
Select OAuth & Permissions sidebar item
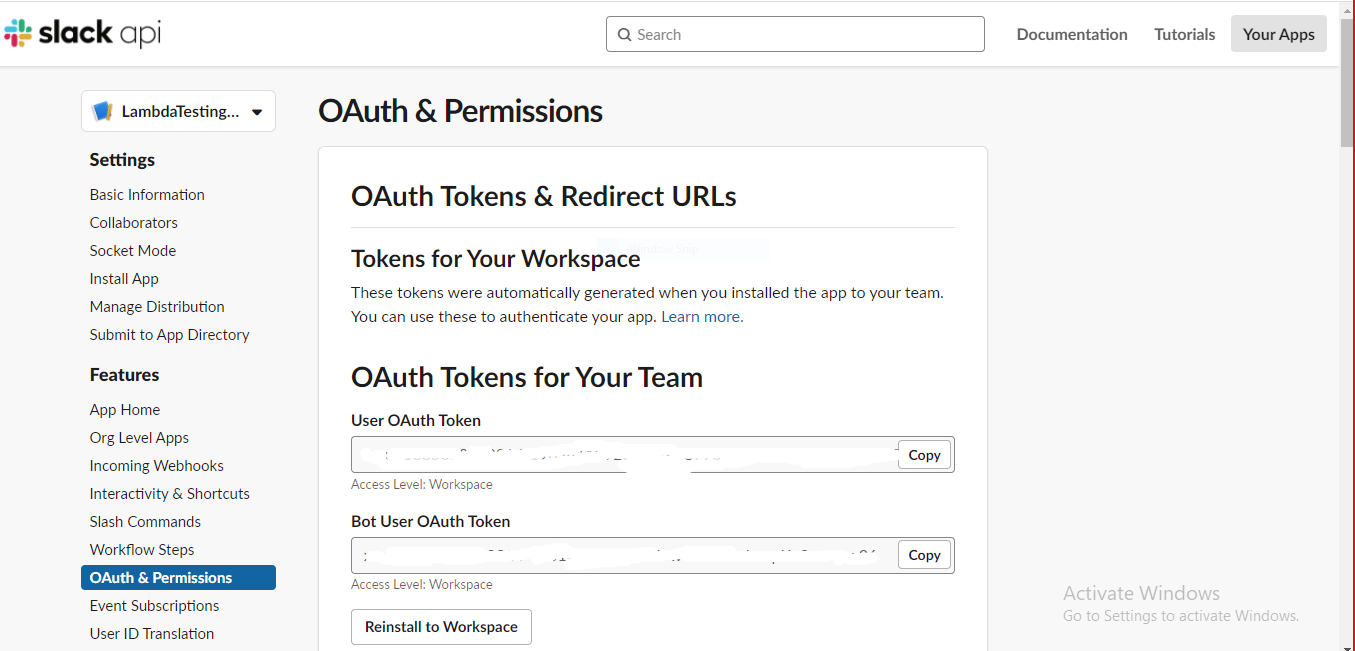[x=178, y=578]
